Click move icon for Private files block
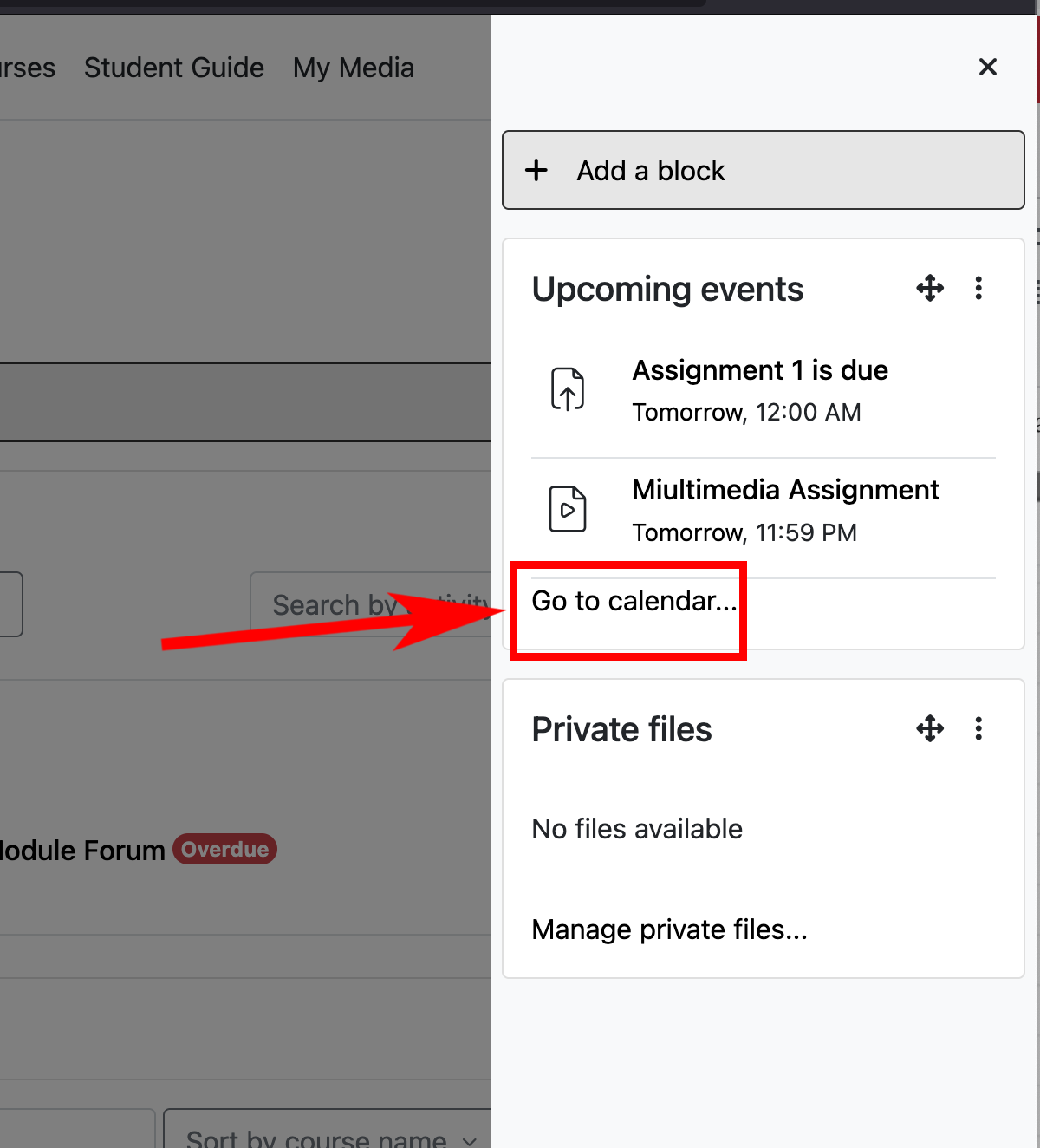Image resolution: width=1040 pixels, height=1148 pixels. (930, 728)
